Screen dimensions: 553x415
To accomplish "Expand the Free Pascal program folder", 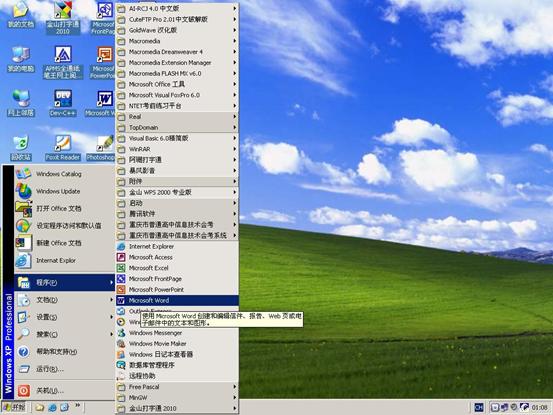I will pos(177,387).
